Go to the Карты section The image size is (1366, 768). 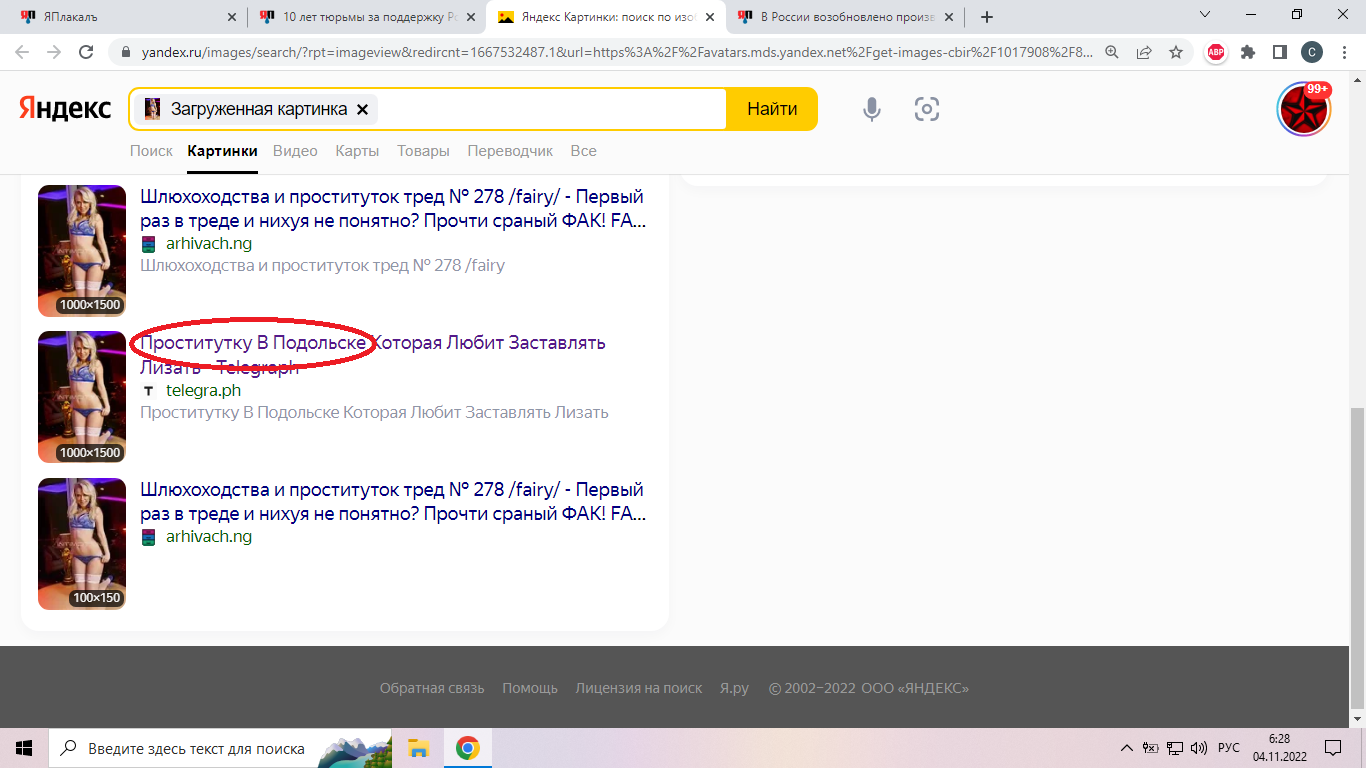tap(357, 151)
